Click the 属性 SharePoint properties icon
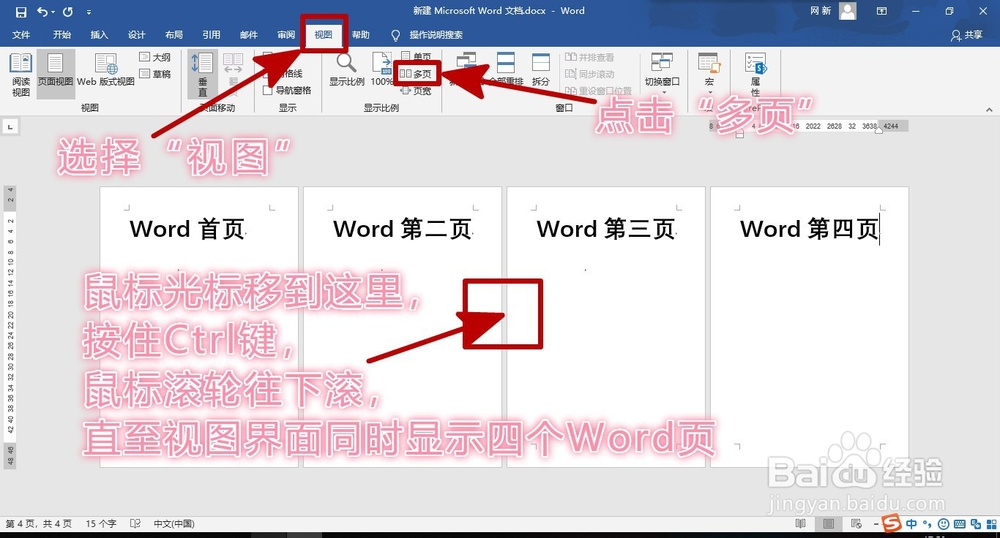The width and height of the screenshot is (1000, 538). [x=755, y=73]
